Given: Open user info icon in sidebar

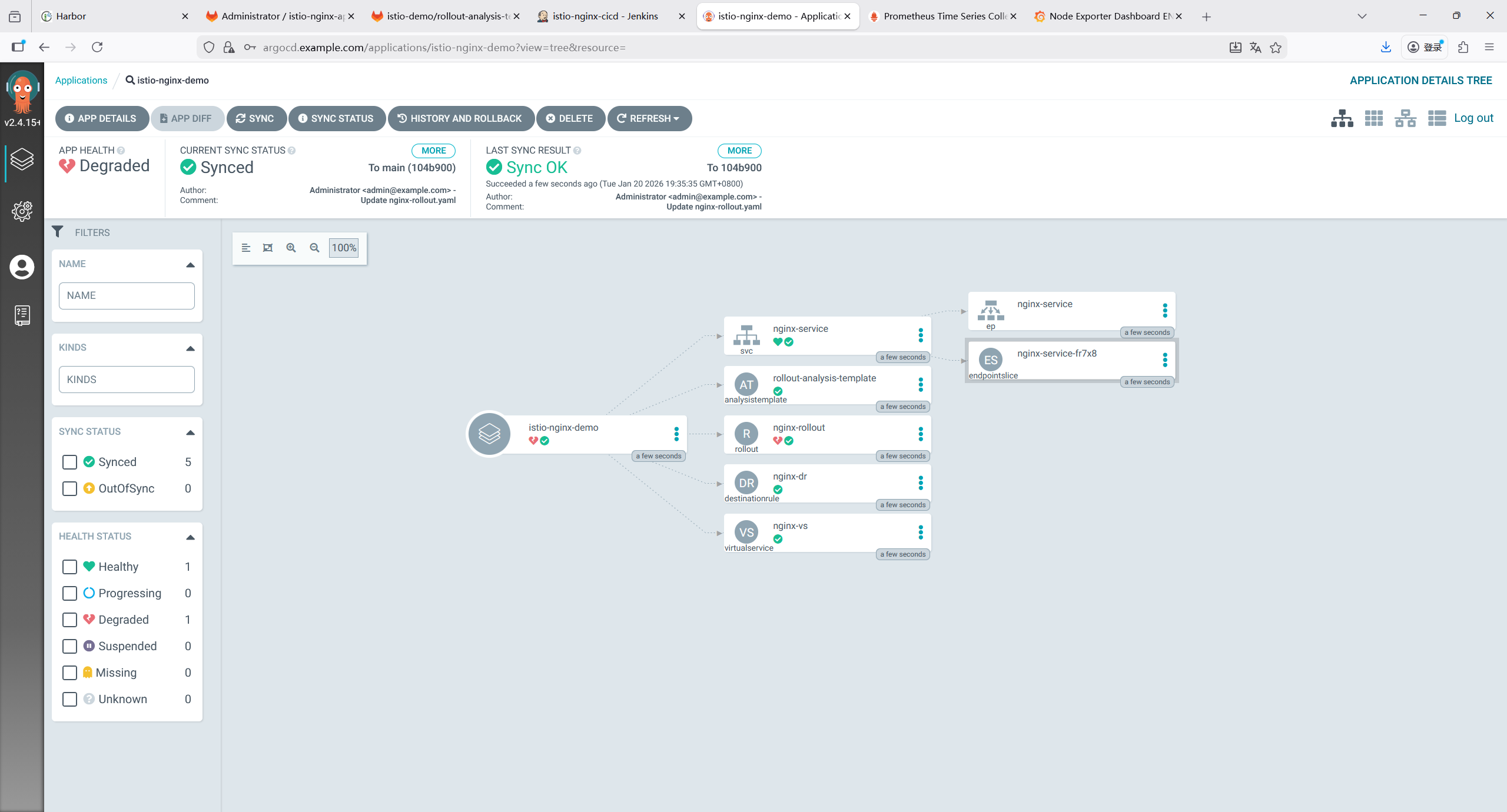Looking at the screenshot, I should point(22,267).
